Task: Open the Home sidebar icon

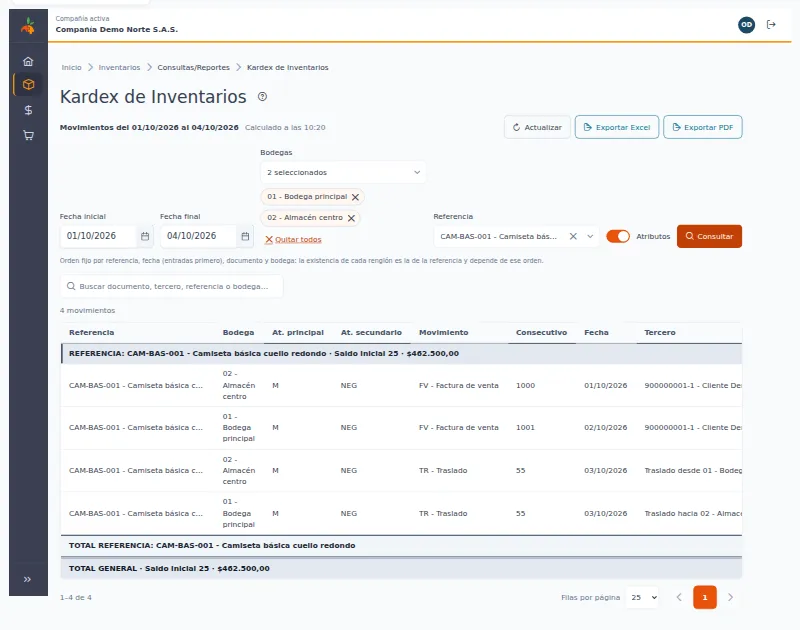Action: [x=28, y=61]
